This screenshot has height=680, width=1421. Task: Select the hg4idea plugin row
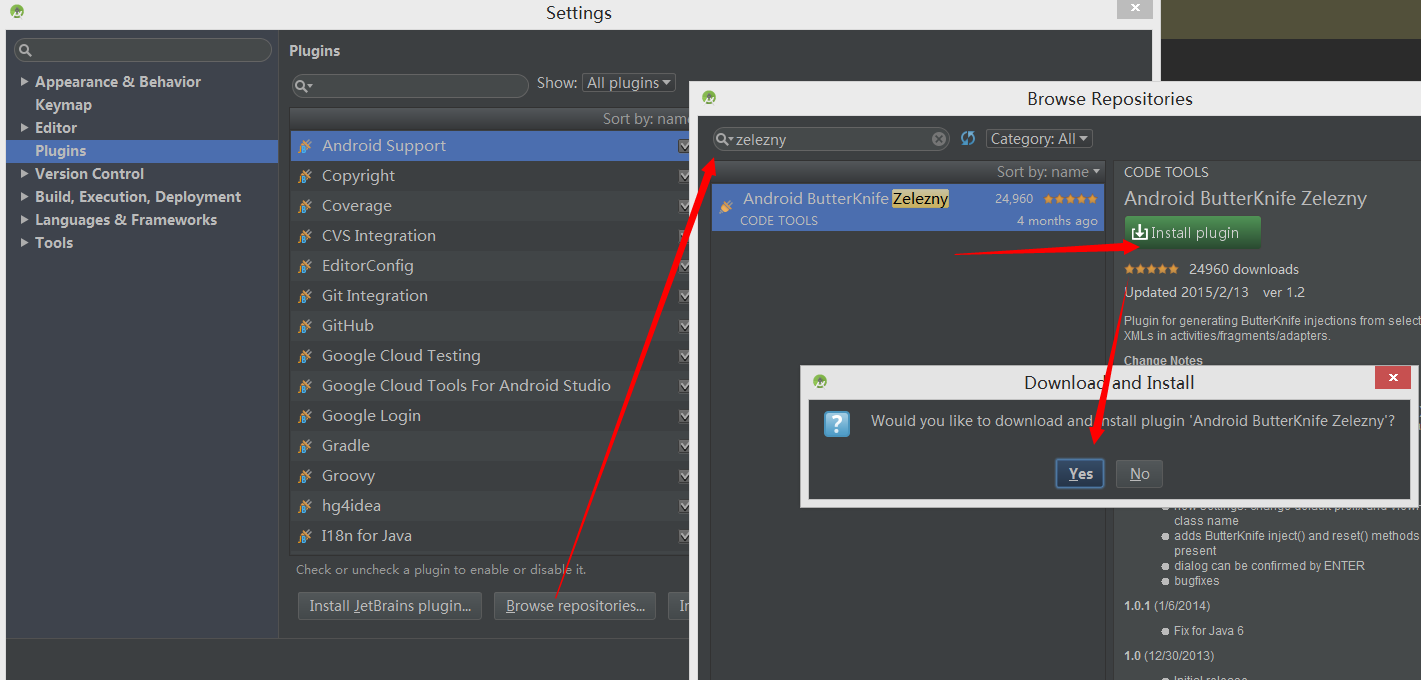490,506
